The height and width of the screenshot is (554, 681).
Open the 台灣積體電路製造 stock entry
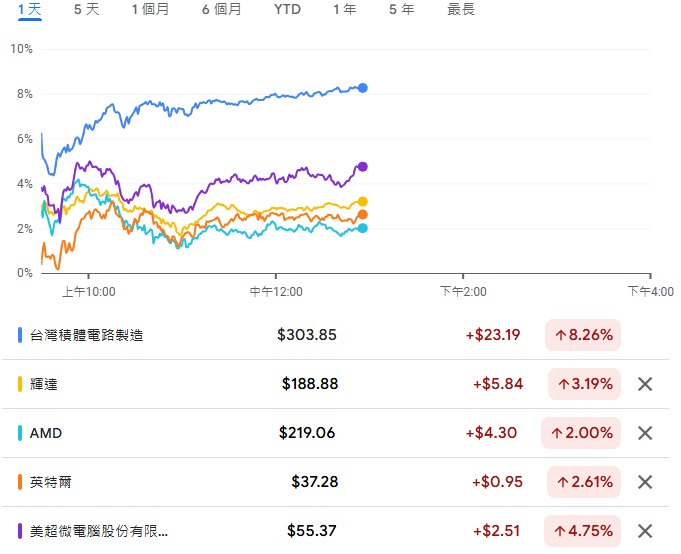coord(87,335)
